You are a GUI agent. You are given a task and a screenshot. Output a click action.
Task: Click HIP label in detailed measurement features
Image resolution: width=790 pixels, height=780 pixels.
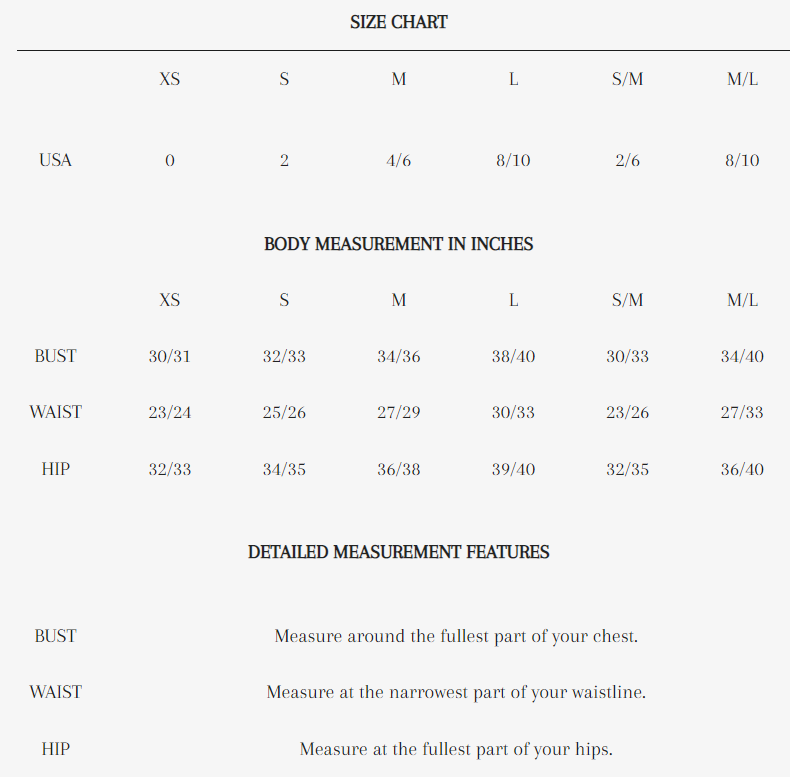55,748
